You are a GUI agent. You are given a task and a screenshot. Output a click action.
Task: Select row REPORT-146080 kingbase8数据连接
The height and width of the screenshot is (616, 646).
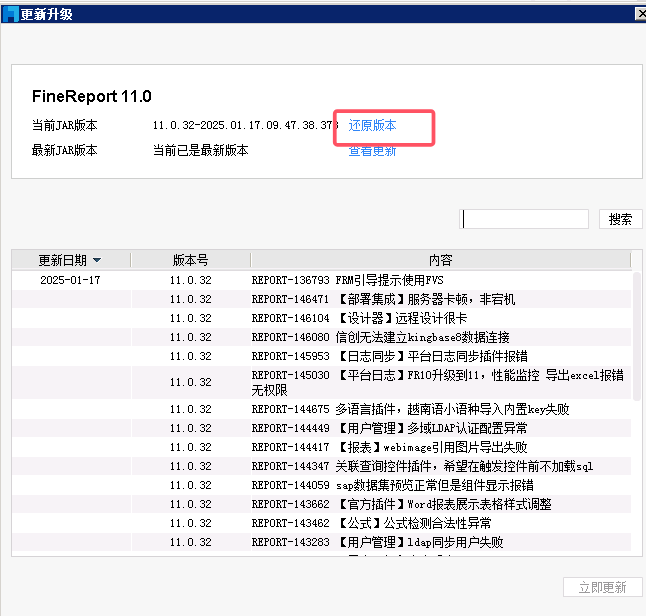tap(321, 337)
